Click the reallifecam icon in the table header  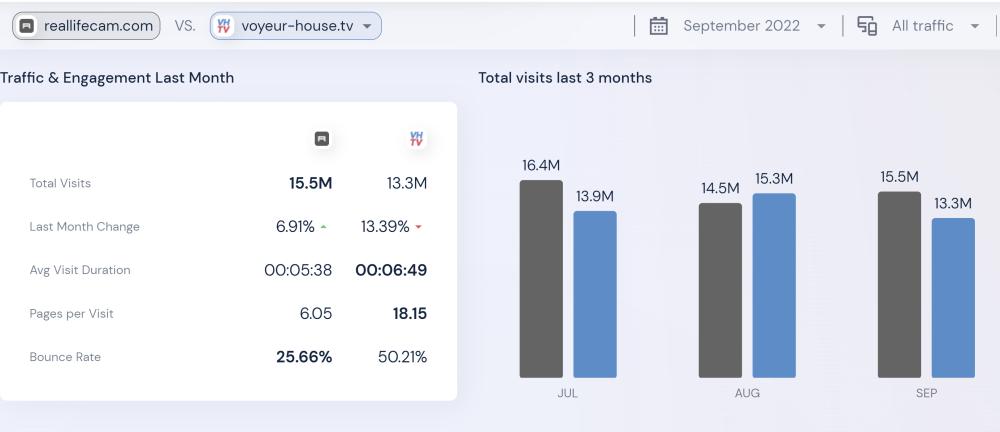321,139
